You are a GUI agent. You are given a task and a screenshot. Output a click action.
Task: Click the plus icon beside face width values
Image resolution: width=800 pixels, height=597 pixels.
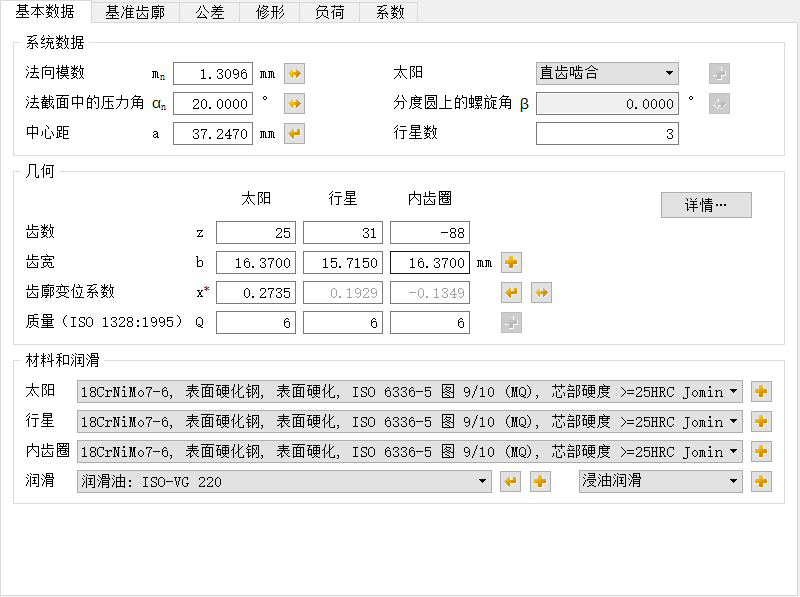click(x=514, y=262)
